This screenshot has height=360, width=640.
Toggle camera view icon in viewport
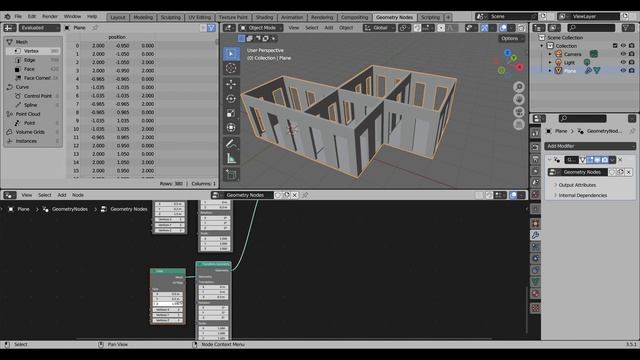(519, 112)
